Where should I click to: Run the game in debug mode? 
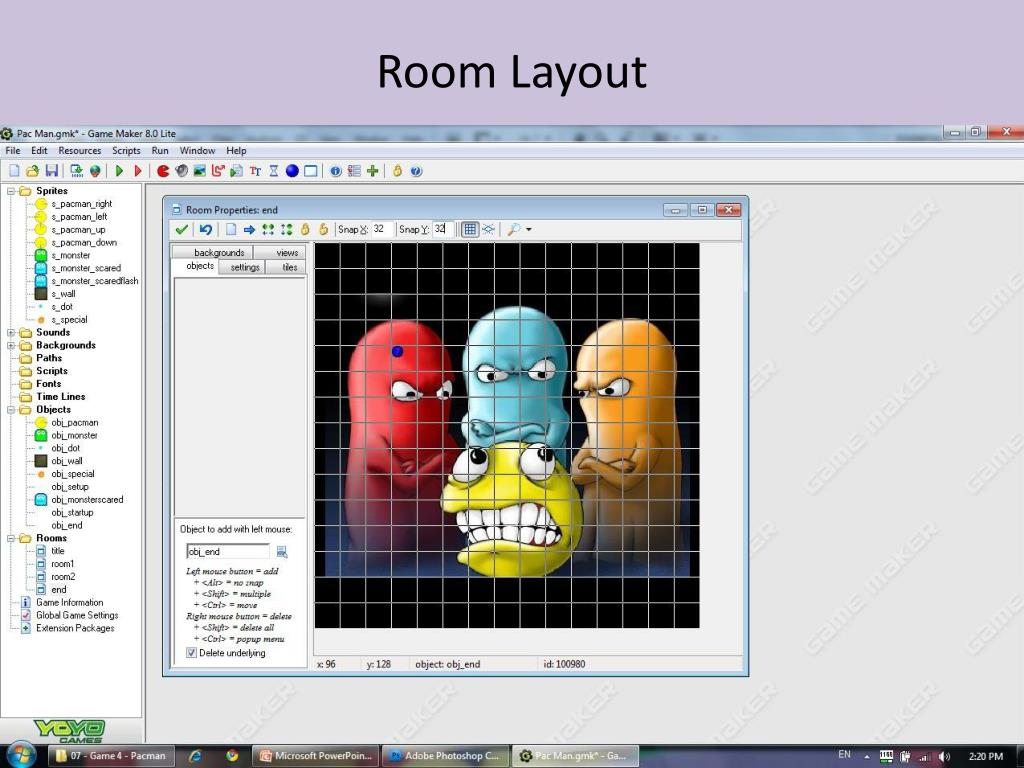point(137,171)
